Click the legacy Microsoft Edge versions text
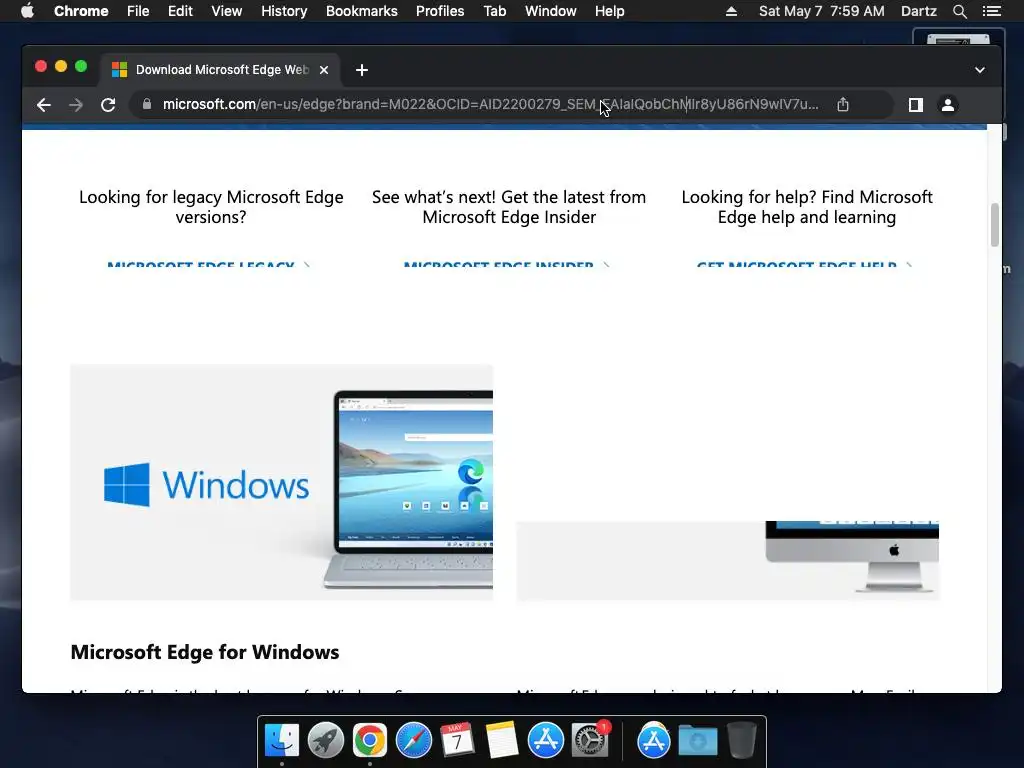This screenshot has width=1024, height=768. pos(211,207)
